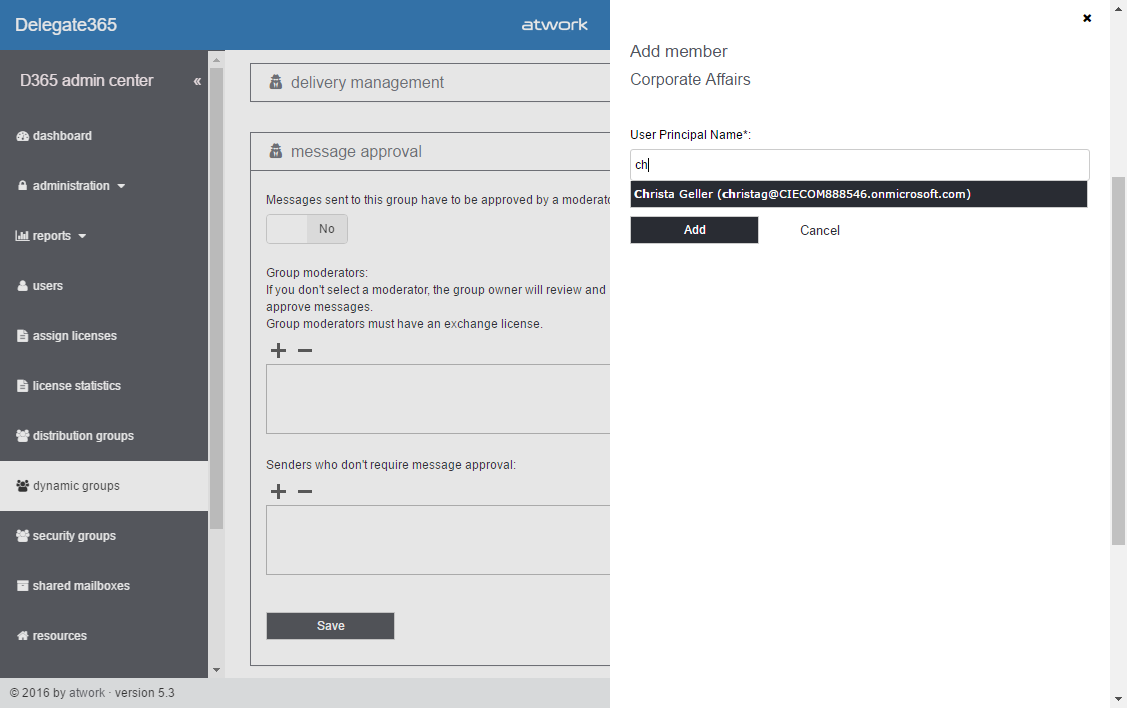Remove approval-exempt sender with minus icon

305,491
